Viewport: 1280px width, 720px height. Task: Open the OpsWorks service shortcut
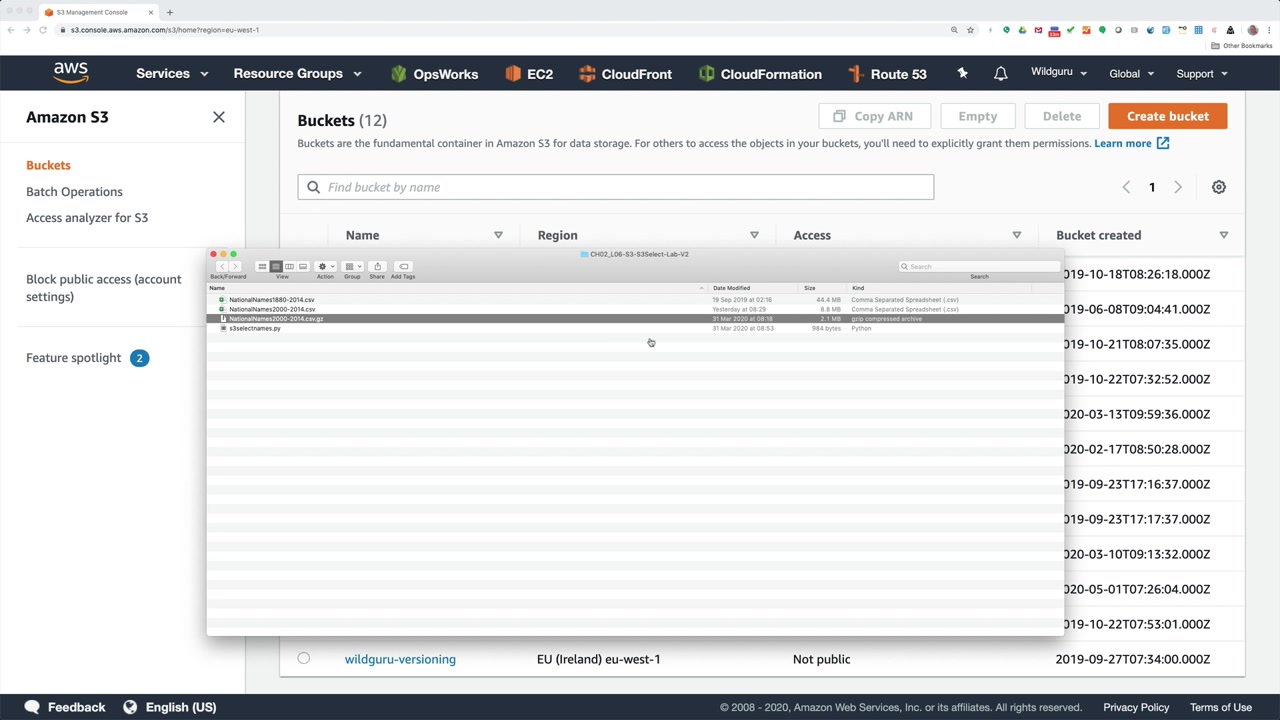pos(434,74)
